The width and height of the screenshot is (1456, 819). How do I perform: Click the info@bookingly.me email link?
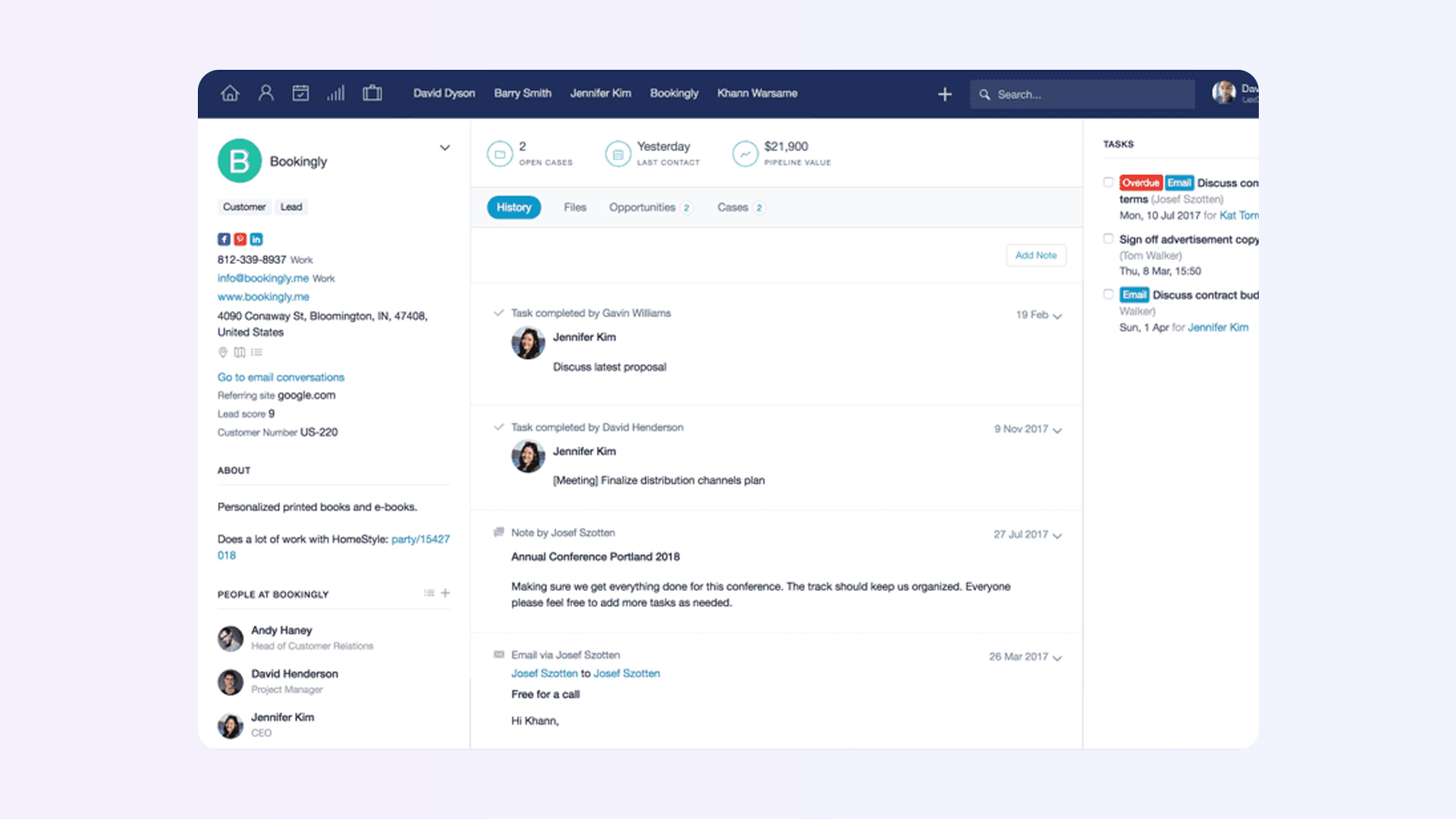(263, 278)
